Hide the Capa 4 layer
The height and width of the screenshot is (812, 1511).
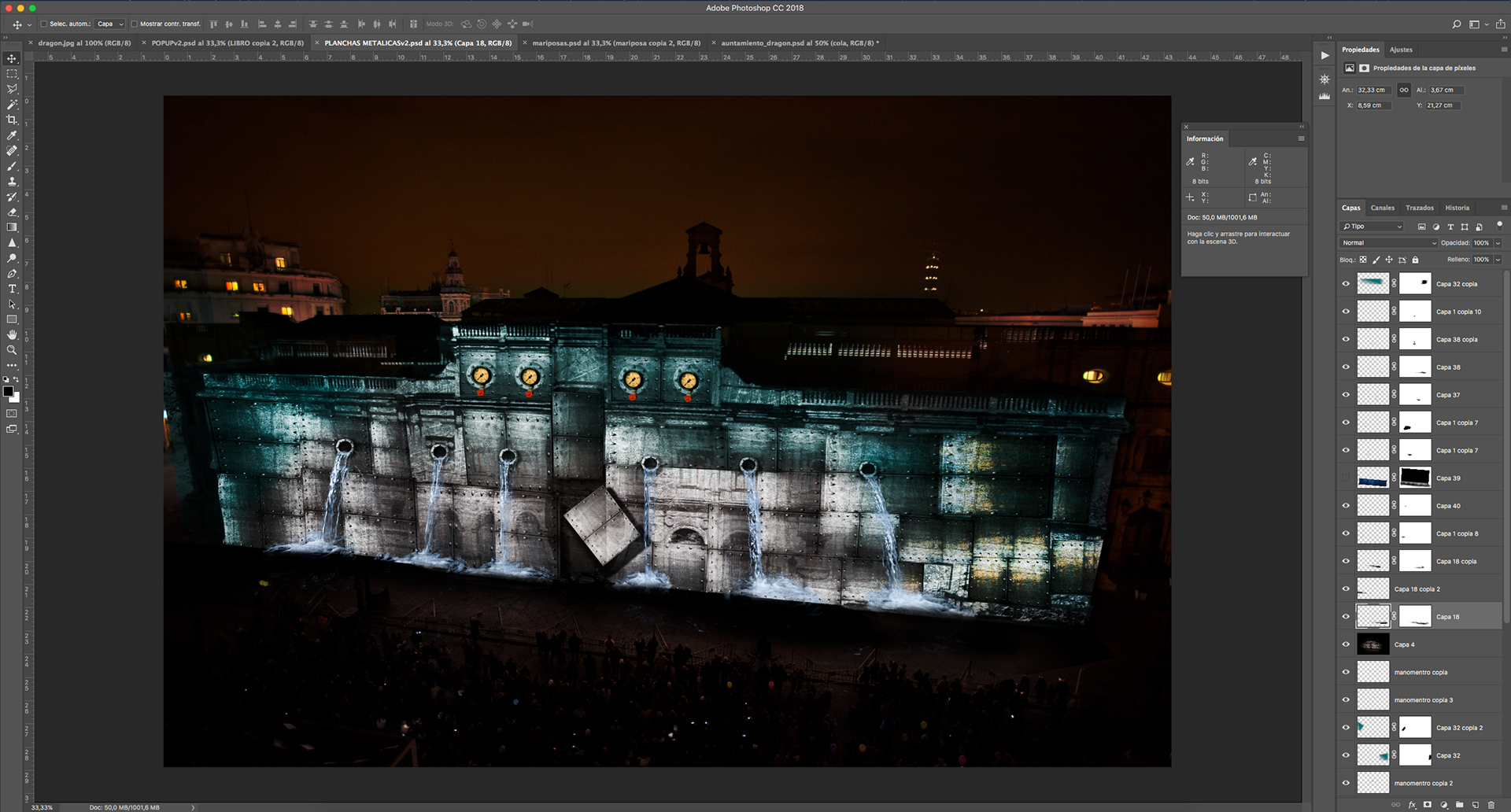point(1346,644)
